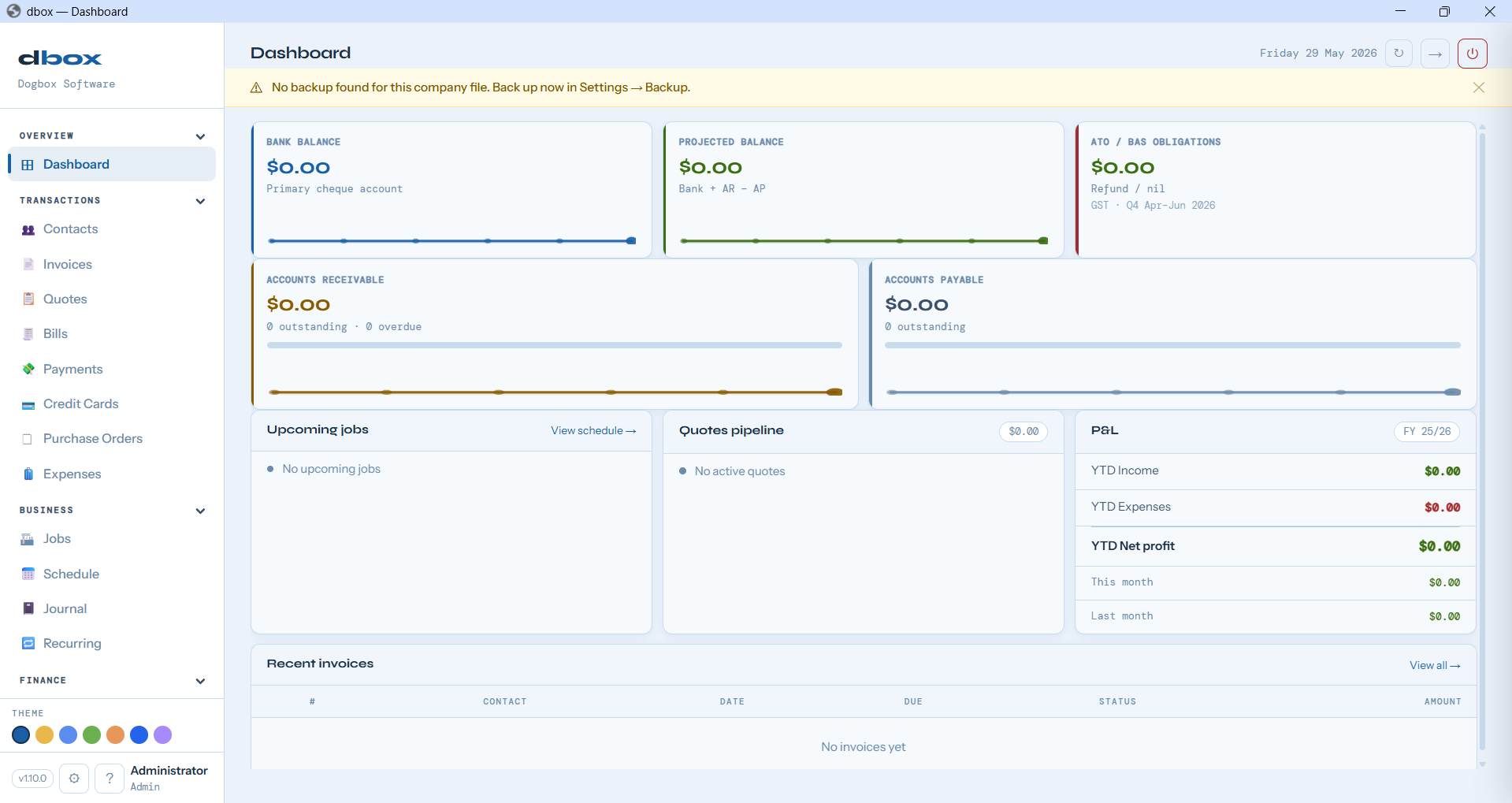Open settings via gear icon
Viewport: 1512px width, 803px height.
point(74,779)
